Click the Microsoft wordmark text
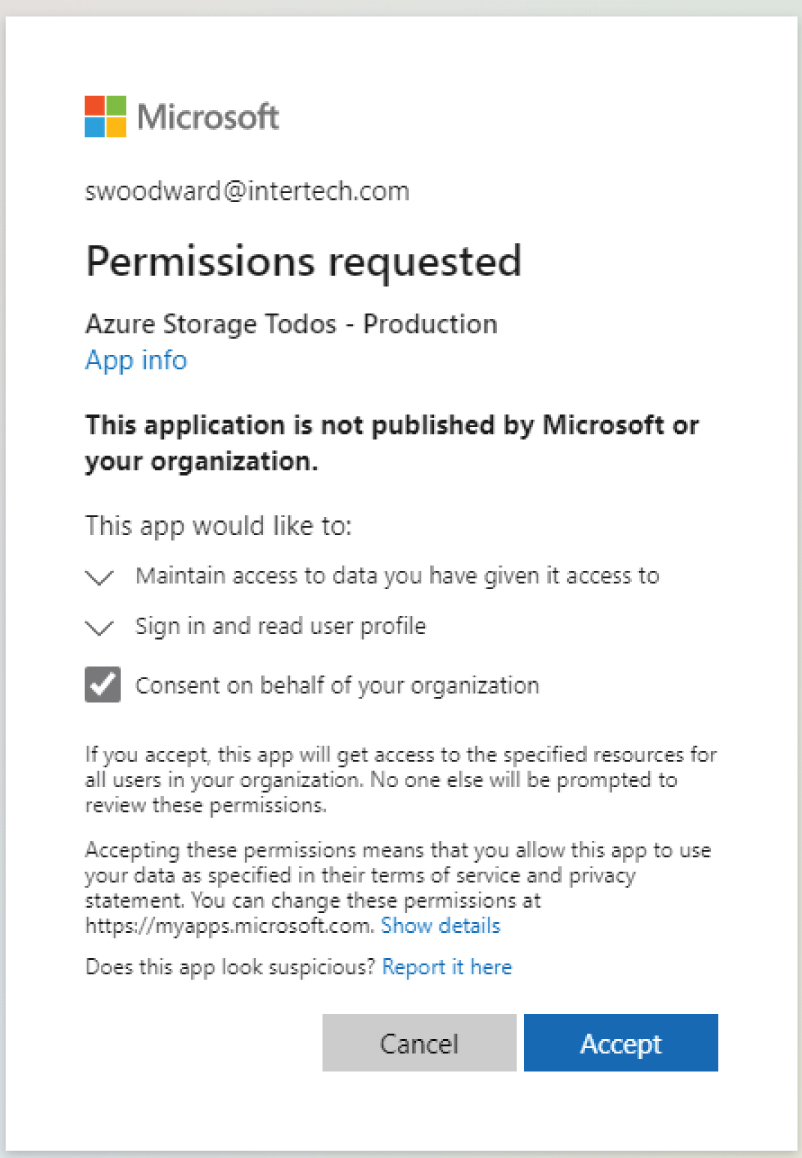 [208, 117]
